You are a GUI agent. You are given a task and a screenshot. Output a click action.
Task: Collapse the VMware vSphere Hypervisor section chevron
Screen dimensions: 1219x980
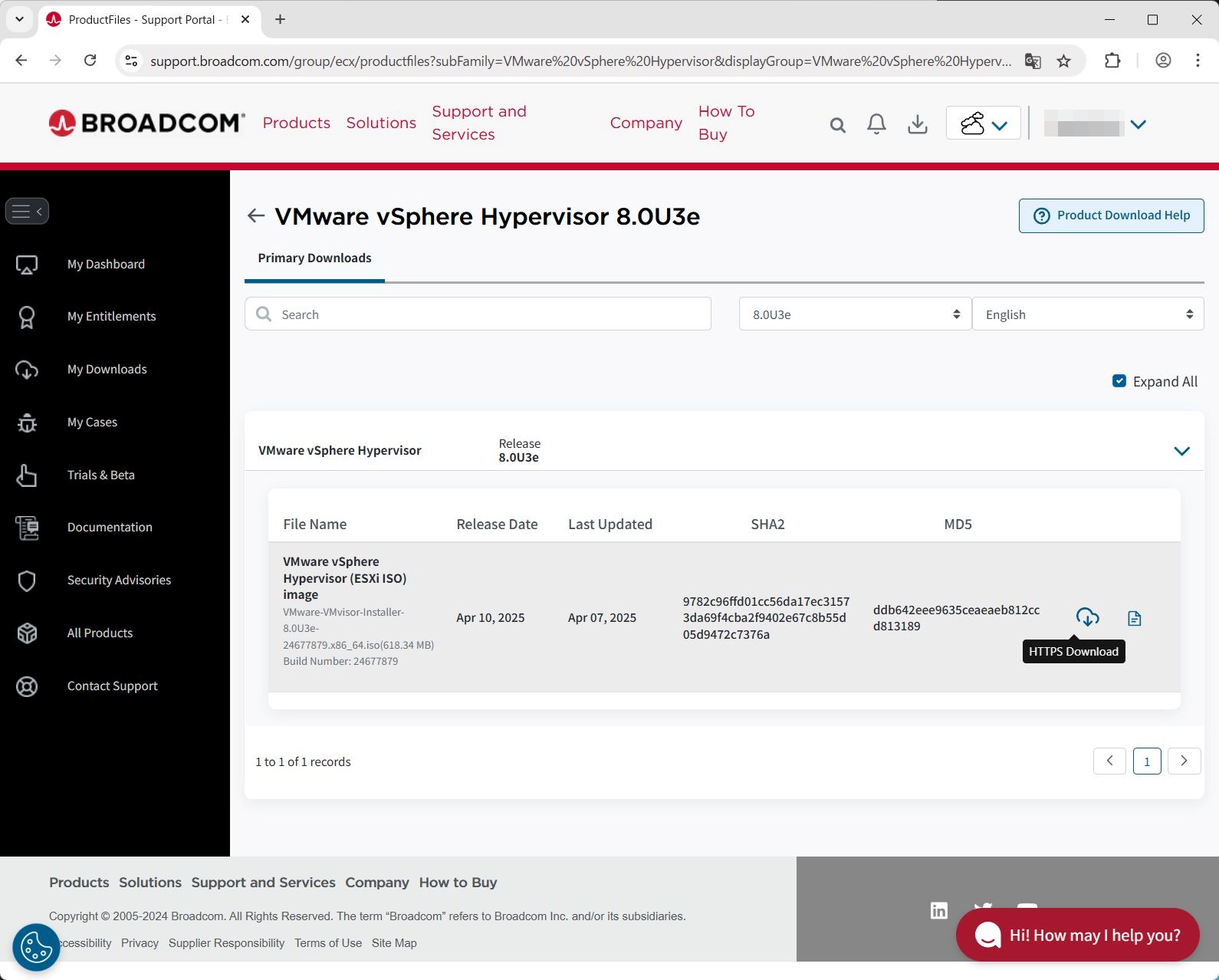point(1181,451)
